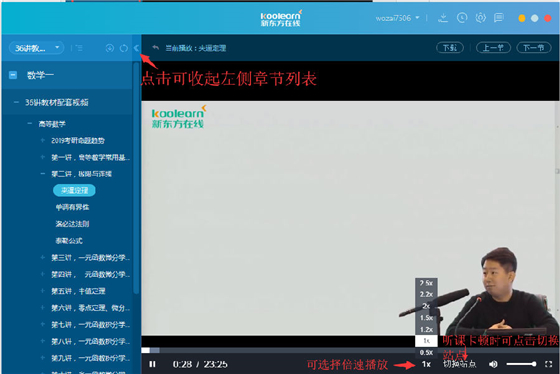The height and width of the screenshot is (374, 560).
Task: Choose 2x playback speed
Action: pyautogui.click(x=426, y=306)
